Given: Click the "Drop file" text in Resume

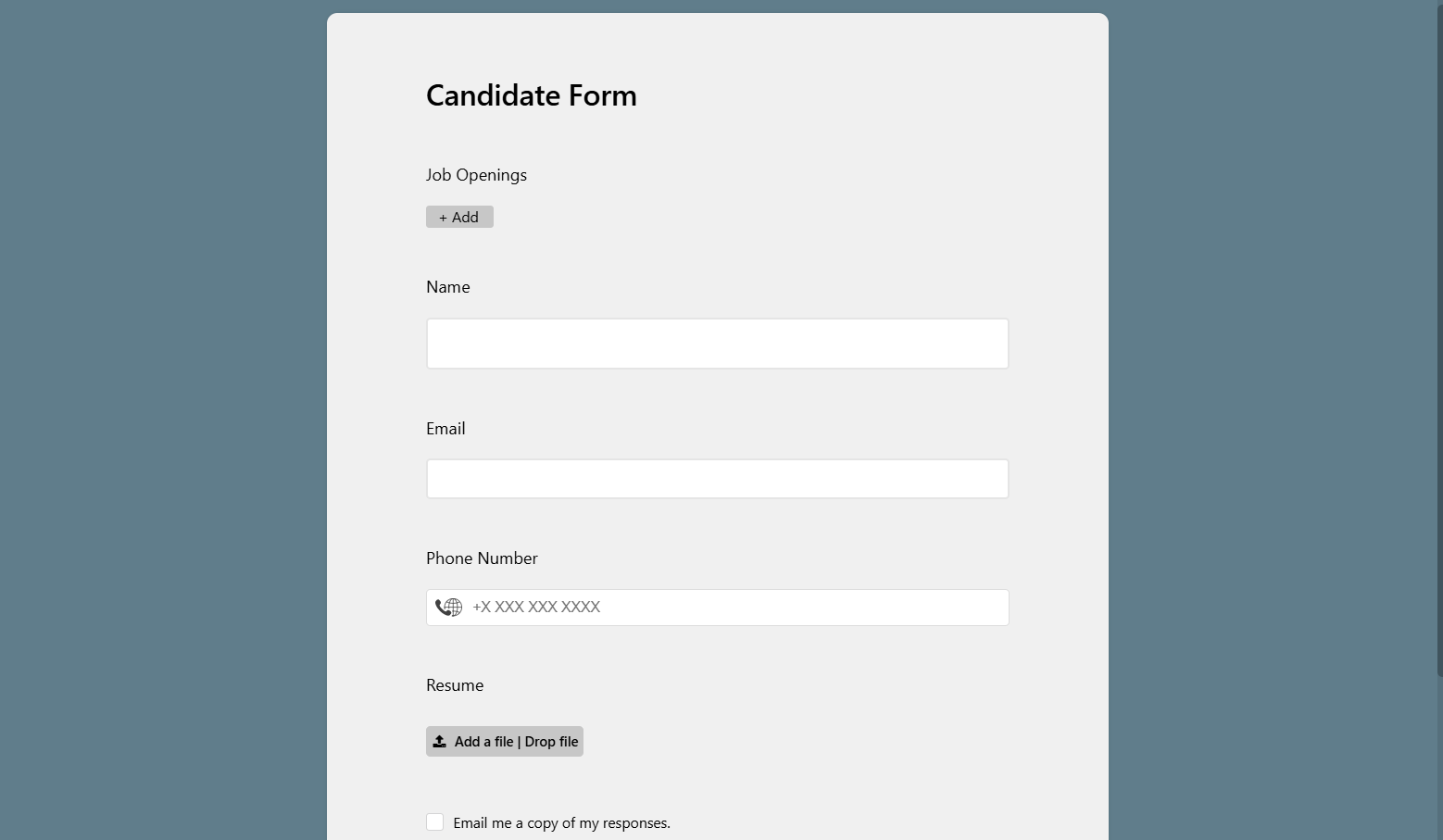Looking at the screenshot, I should 552,742.
